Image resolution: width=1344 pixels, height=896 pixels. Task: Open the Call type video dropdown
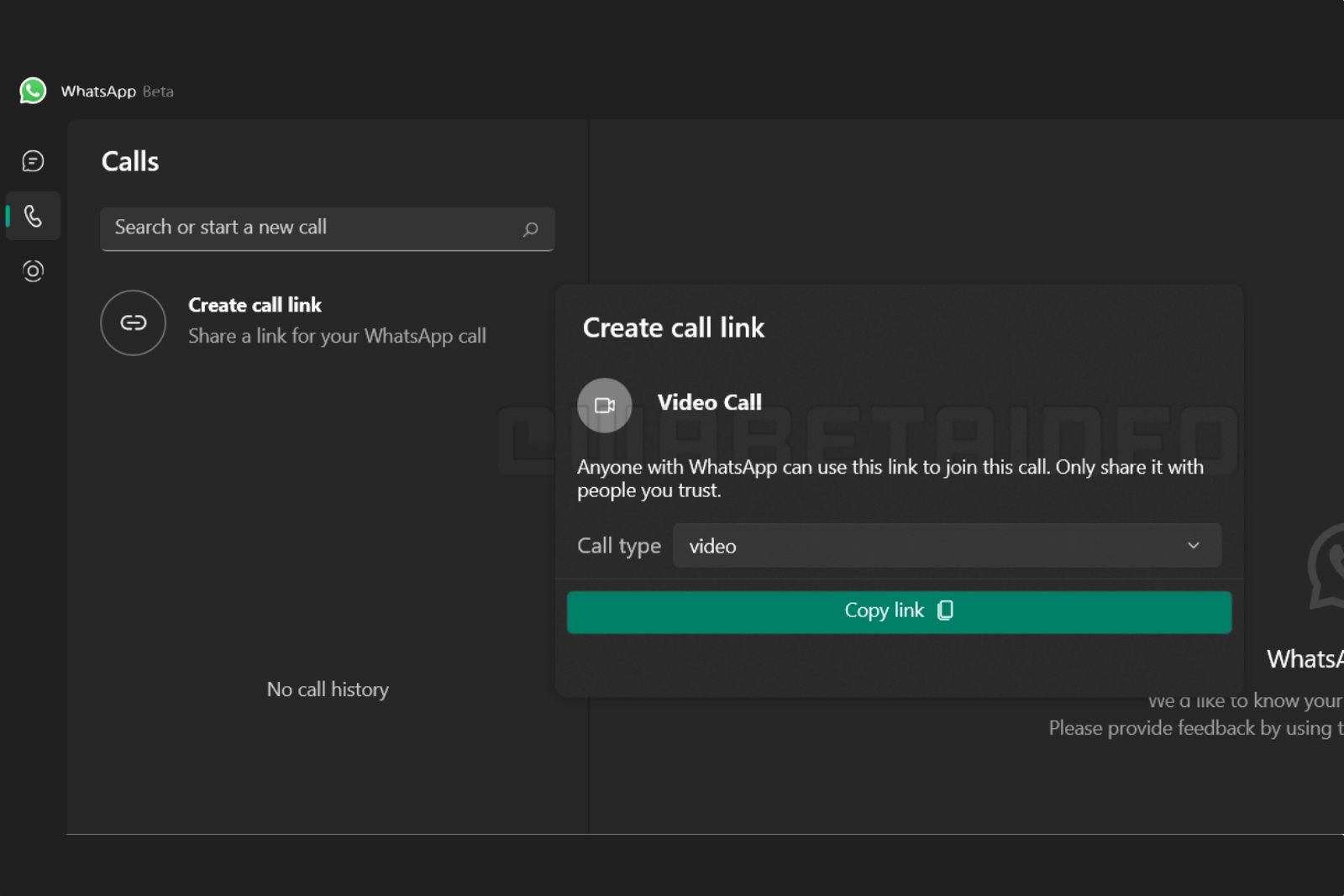pos(947,546)
